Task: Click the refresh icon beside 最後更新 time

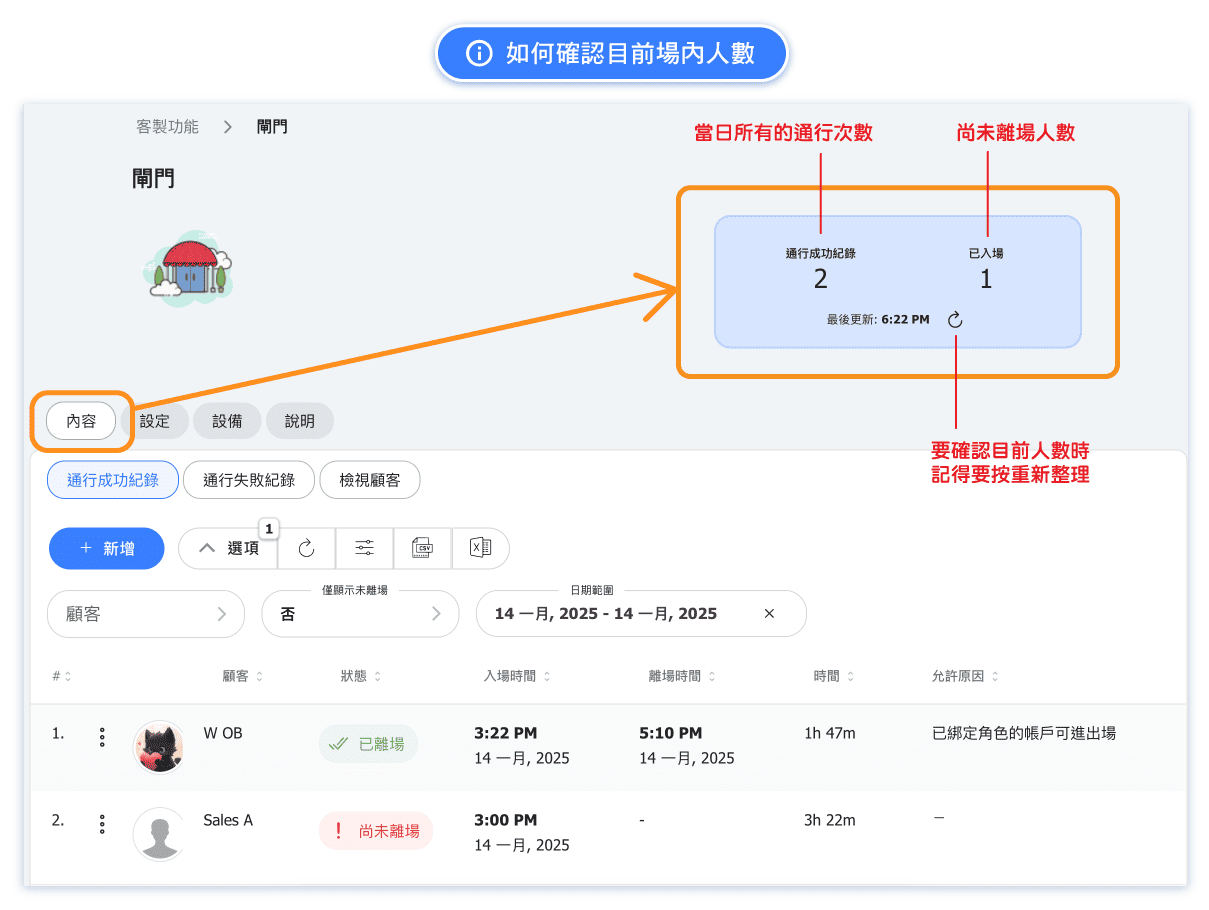Action: pos(955,320)
